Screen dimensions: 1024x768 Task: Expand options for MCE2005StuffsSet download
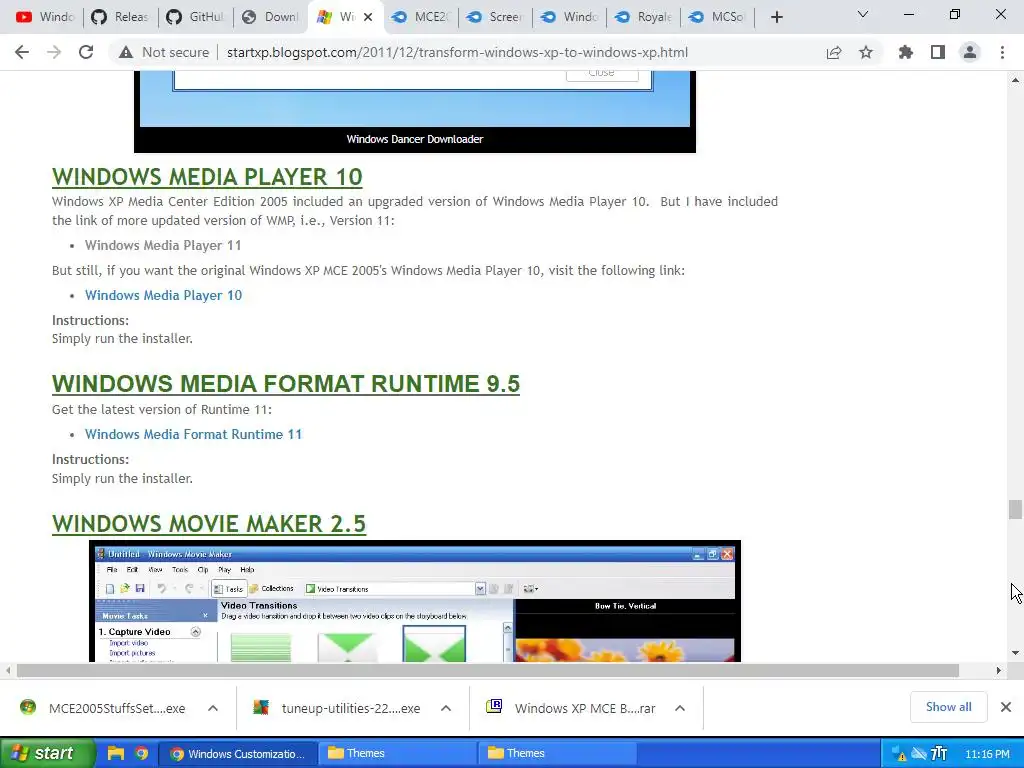tap(213, 708)
